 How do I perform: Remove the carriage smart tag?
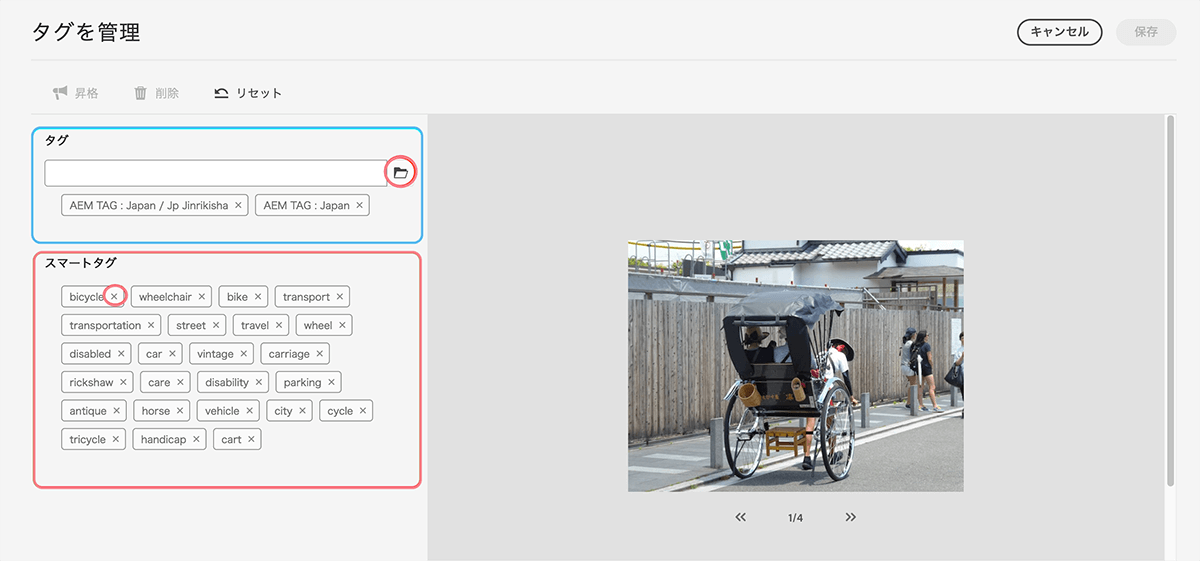[x=320, y=354]
